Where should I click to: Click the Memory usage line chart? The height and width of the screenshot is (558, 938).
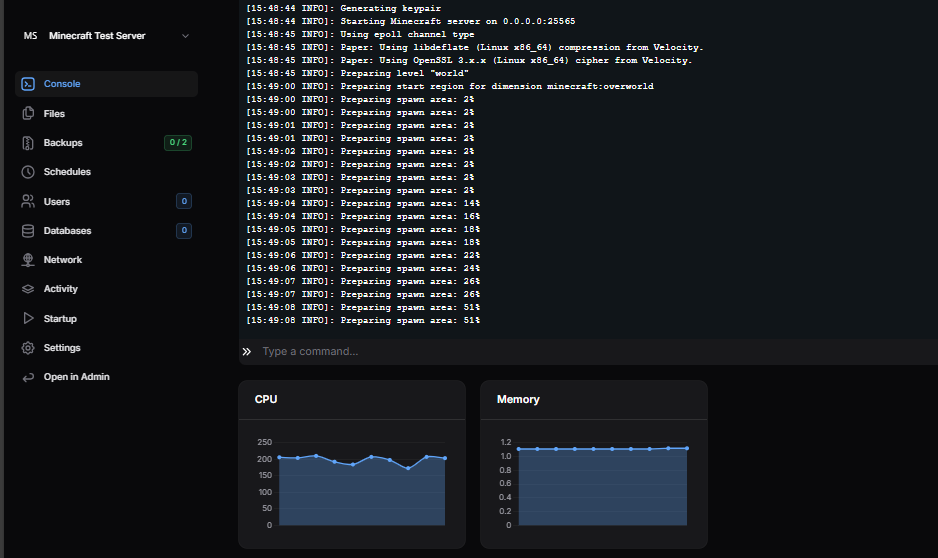(x=602, y=486)
